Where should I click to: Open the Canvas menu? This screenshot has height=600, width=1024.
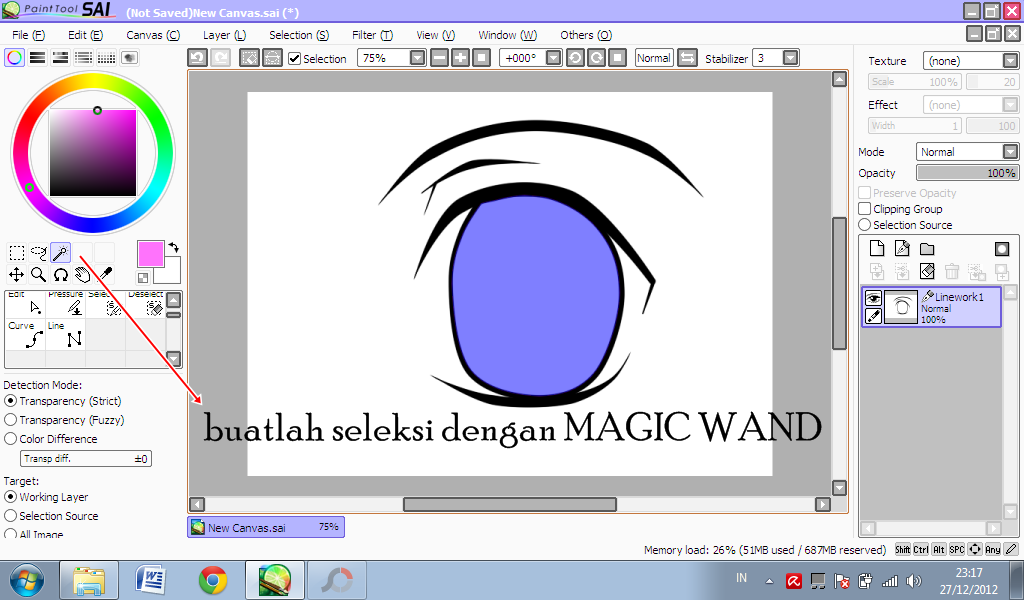point(153,35)
